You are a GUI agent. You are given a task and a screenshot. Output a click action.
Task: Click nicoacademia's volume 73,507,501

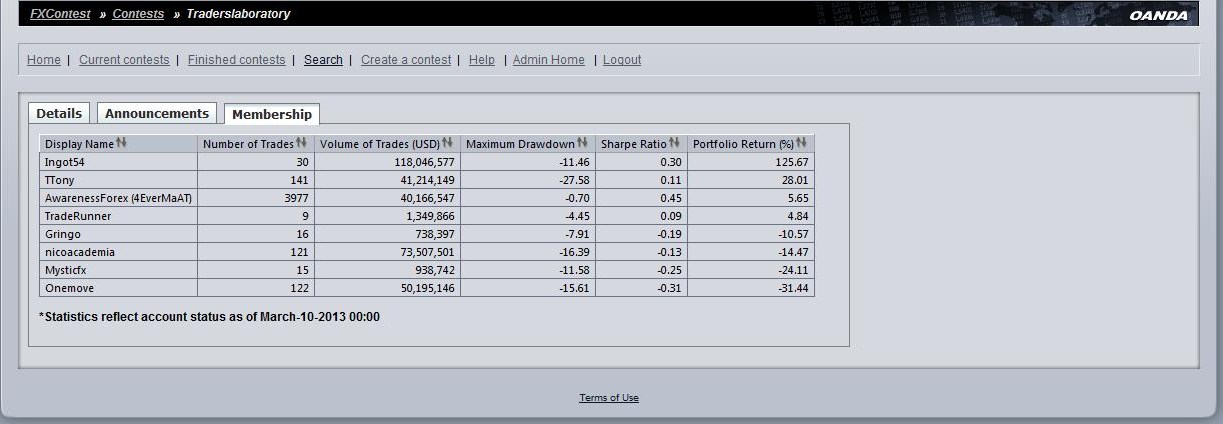click(x=427, y=252)
